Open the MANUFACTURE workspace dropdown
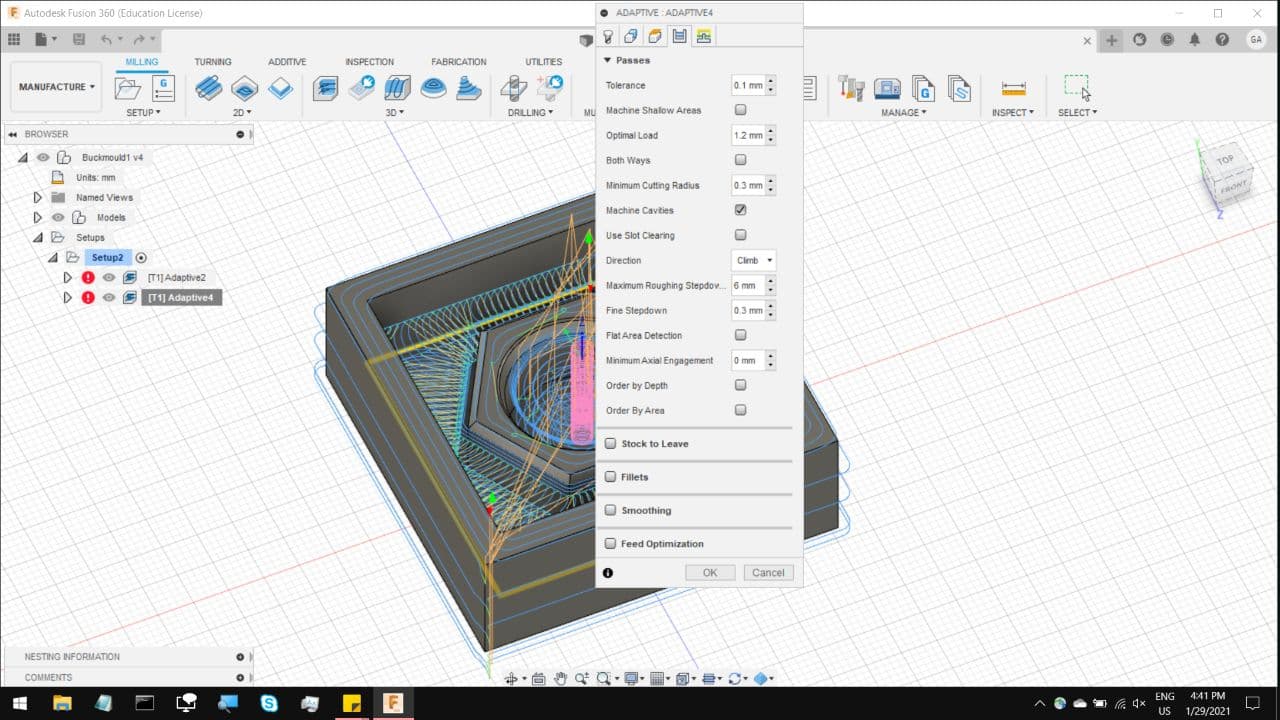The height and width of the screenshot is (720, 1280). click(56, 87)
